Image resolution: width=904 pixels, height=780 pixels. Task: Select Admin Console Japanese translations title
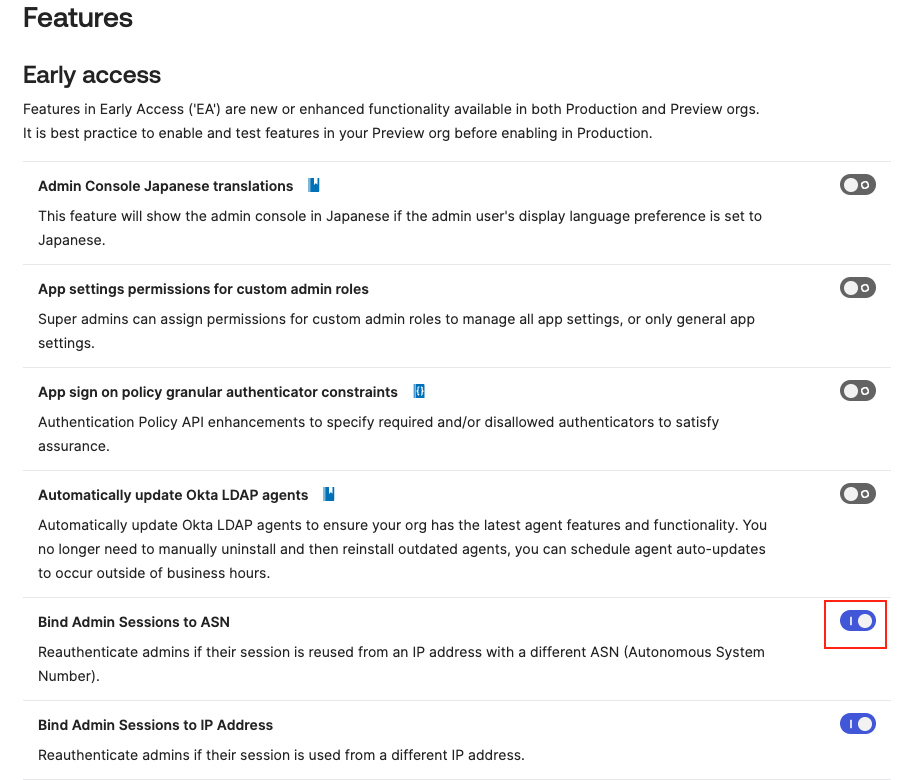pyautogui.click(x=165, y=186)
